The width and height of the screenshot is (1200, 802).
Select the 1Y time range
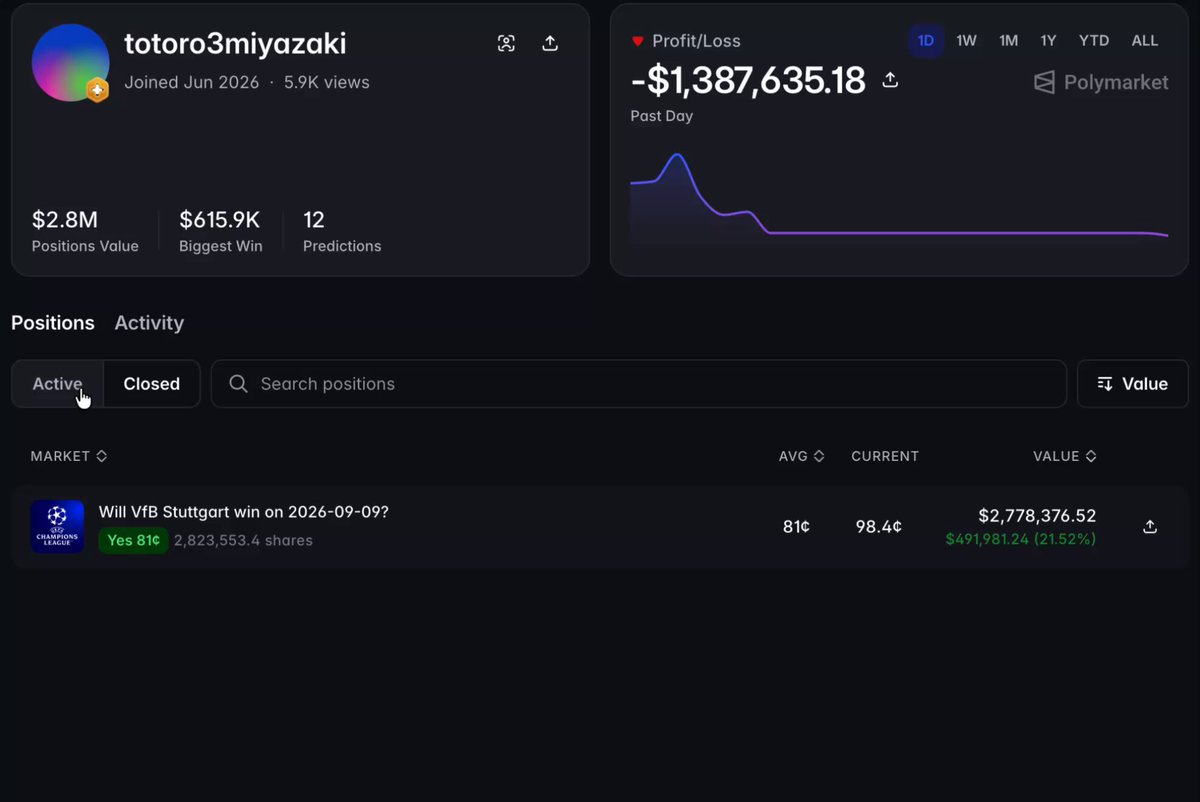[x=1048, y=41]
